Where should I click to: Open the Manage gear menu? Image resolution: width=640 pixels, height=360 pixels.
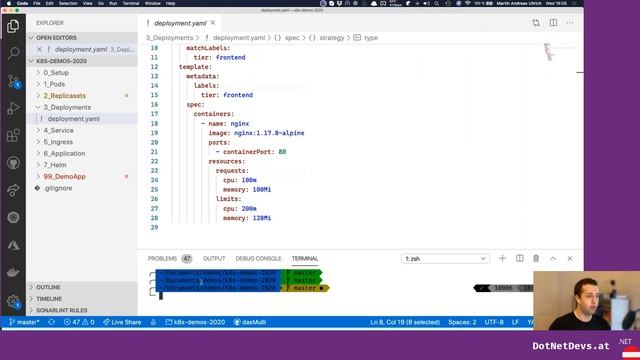coord(13,302)
